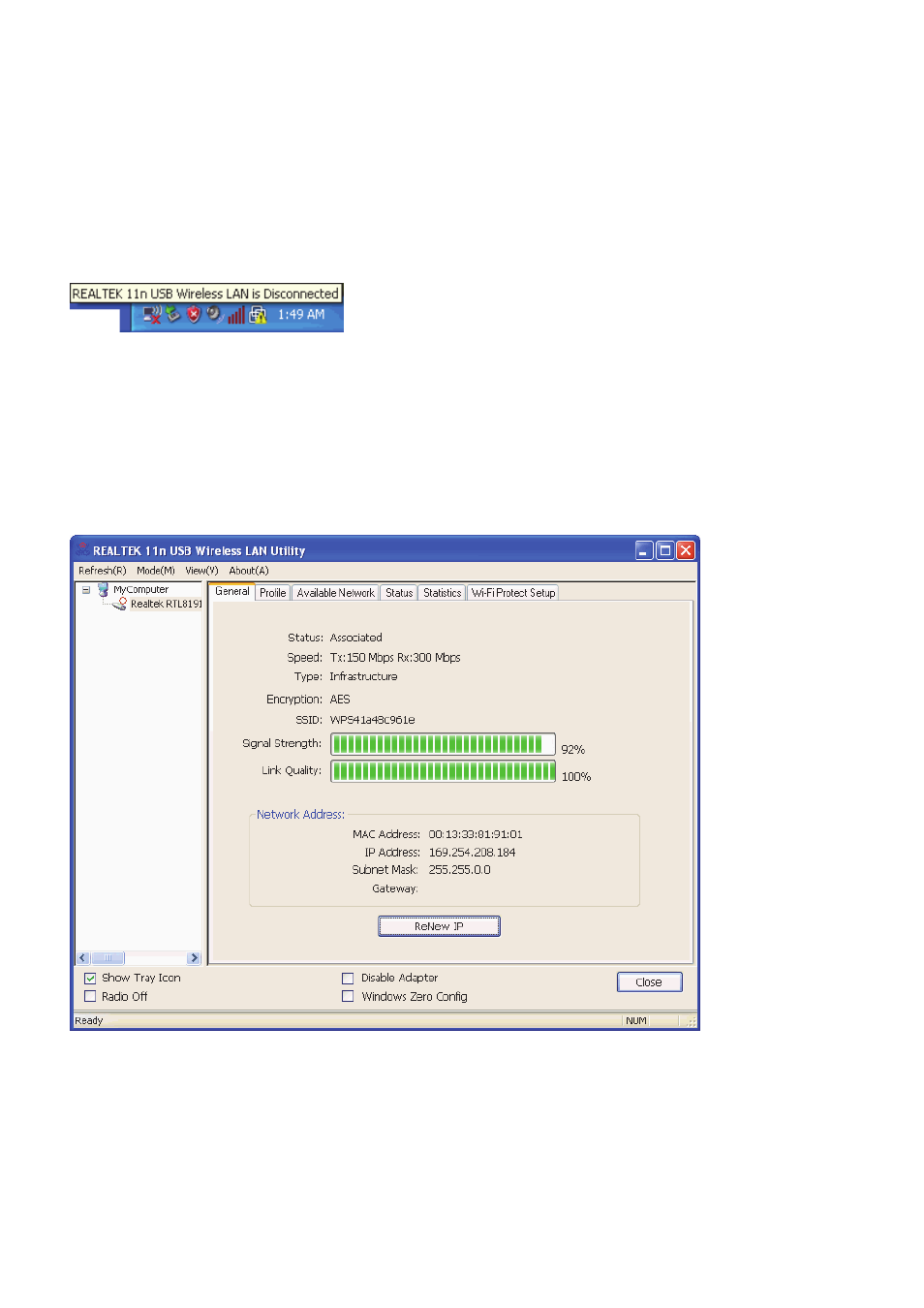Uncheck Show Tray Icon
Screen dimensions: 924x1308
tap(90, 978)
